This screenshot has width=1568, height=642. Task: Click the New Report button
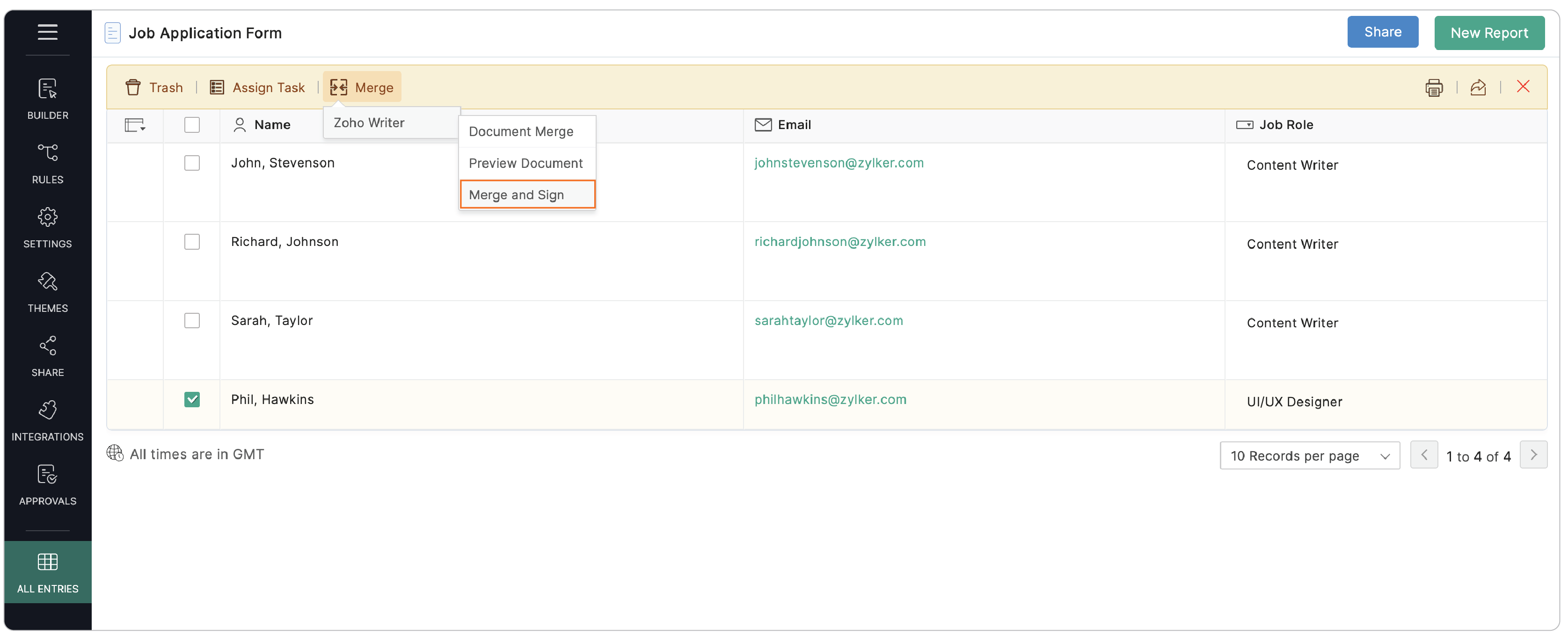(x=1489, y=32)
